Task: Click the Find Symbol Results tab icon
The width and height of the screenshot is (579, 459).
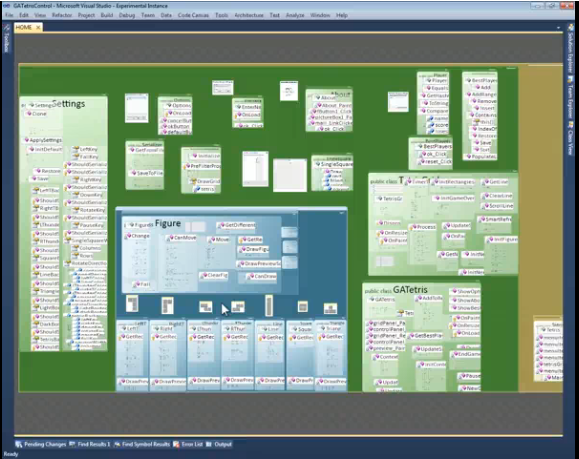Action: click(117, 445)
